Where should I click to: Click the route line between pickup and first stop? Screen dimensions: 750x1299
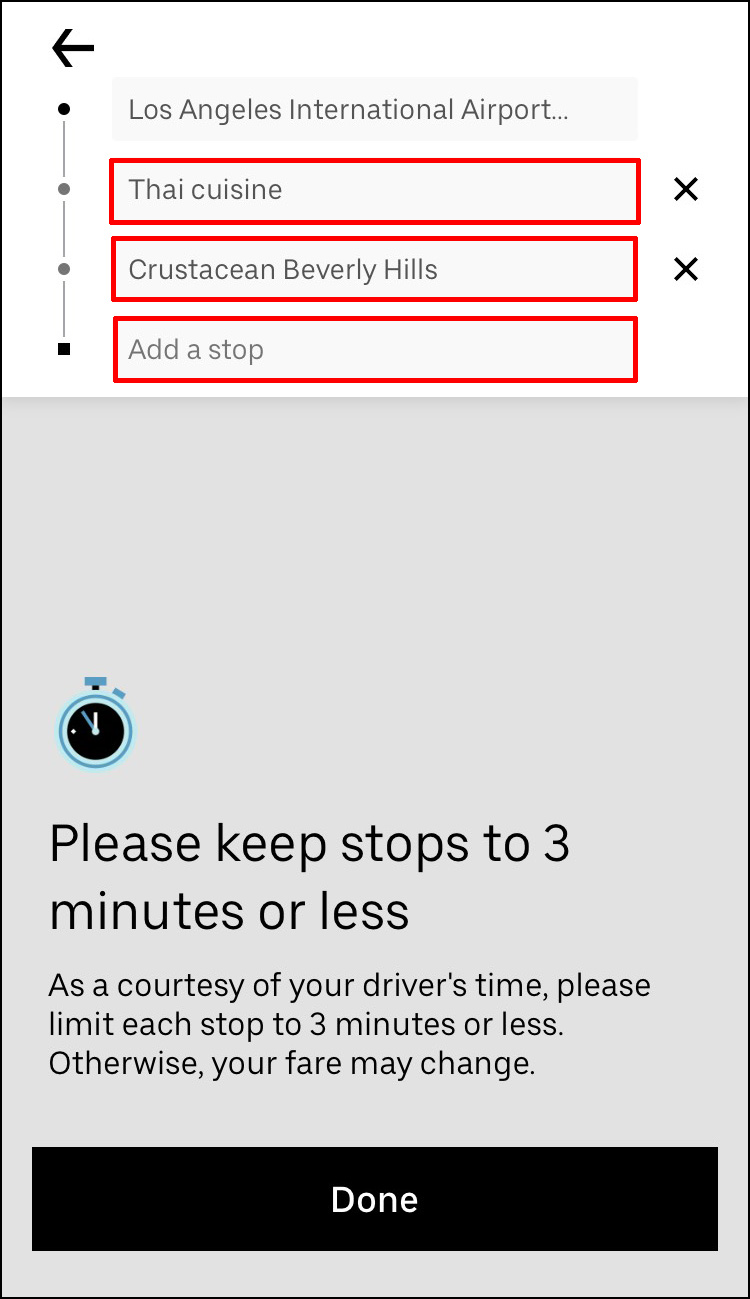pyautogui.click(x=64, y=148)
